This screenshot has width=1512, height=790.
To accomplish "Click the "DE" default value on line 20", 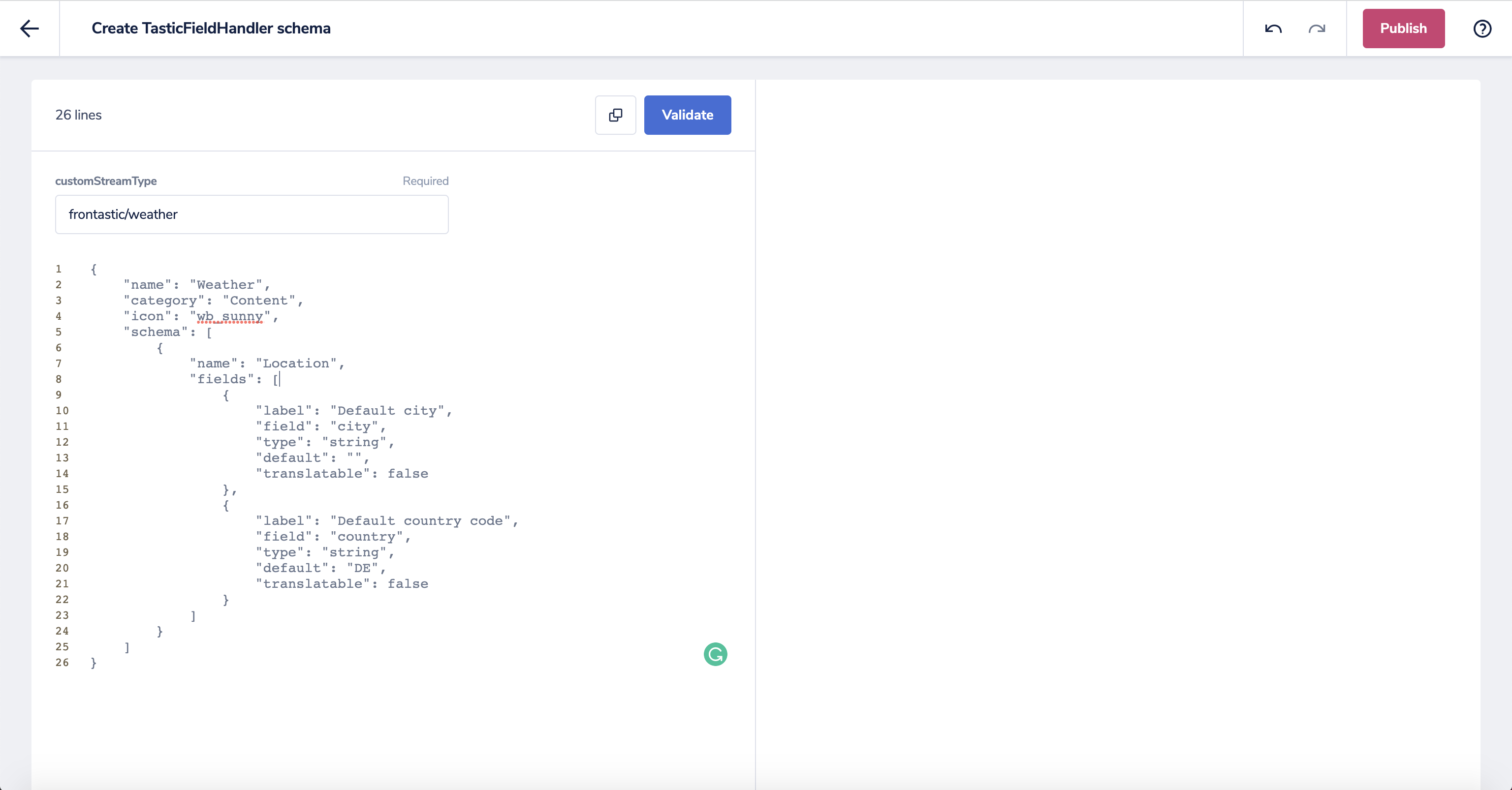I will tap(362, 568).
